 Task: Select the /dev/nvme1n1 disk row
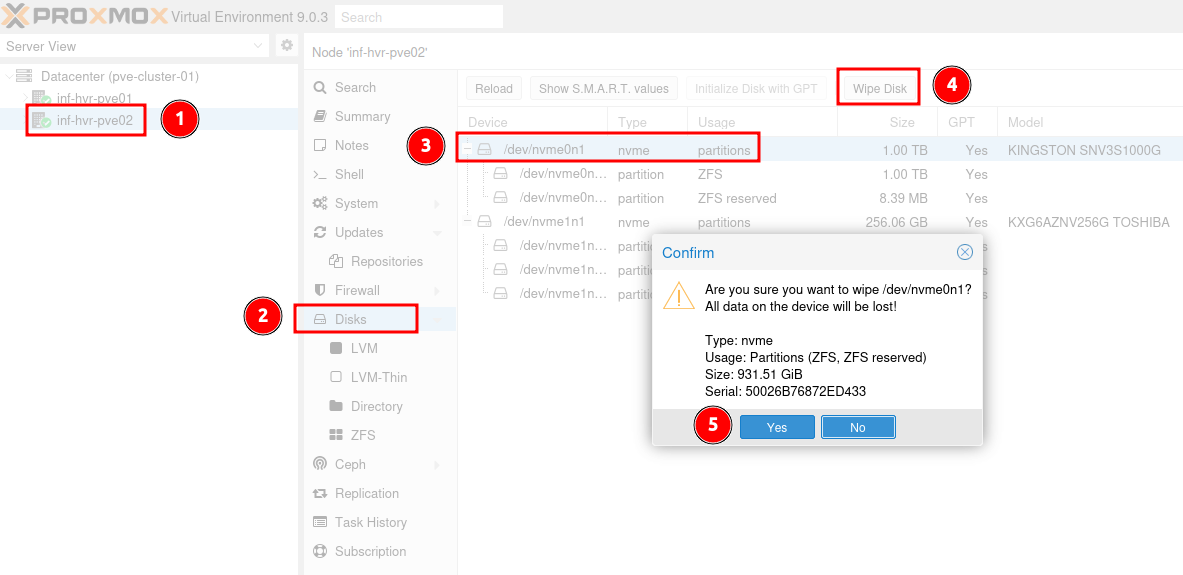click(x=820, y=222)
